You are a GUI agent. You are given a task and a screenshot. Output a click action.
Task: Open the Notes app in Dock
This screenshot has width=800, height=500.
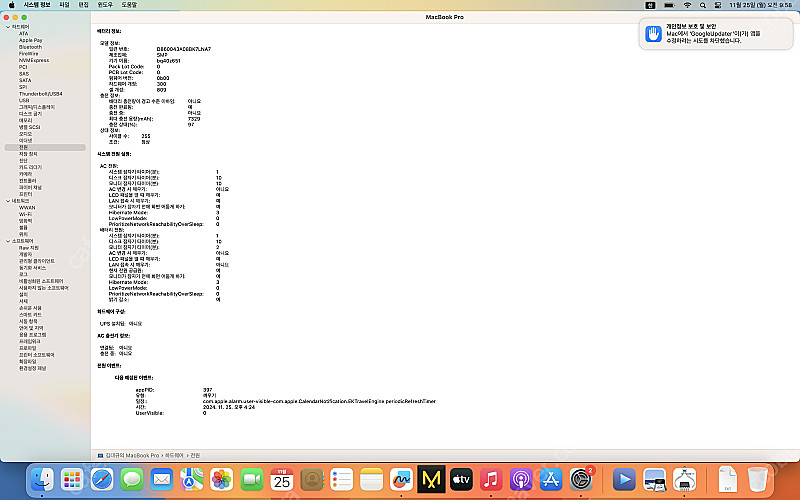point(371,480)
